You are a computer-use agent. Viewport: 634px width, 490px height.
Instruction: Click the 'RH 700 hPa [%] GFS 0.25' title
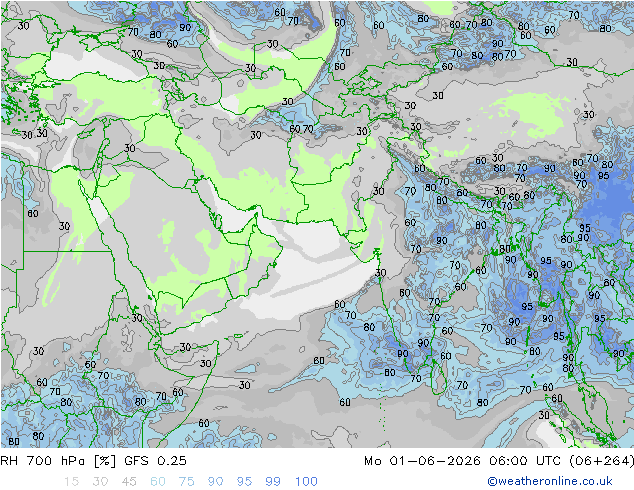[93, 461]
